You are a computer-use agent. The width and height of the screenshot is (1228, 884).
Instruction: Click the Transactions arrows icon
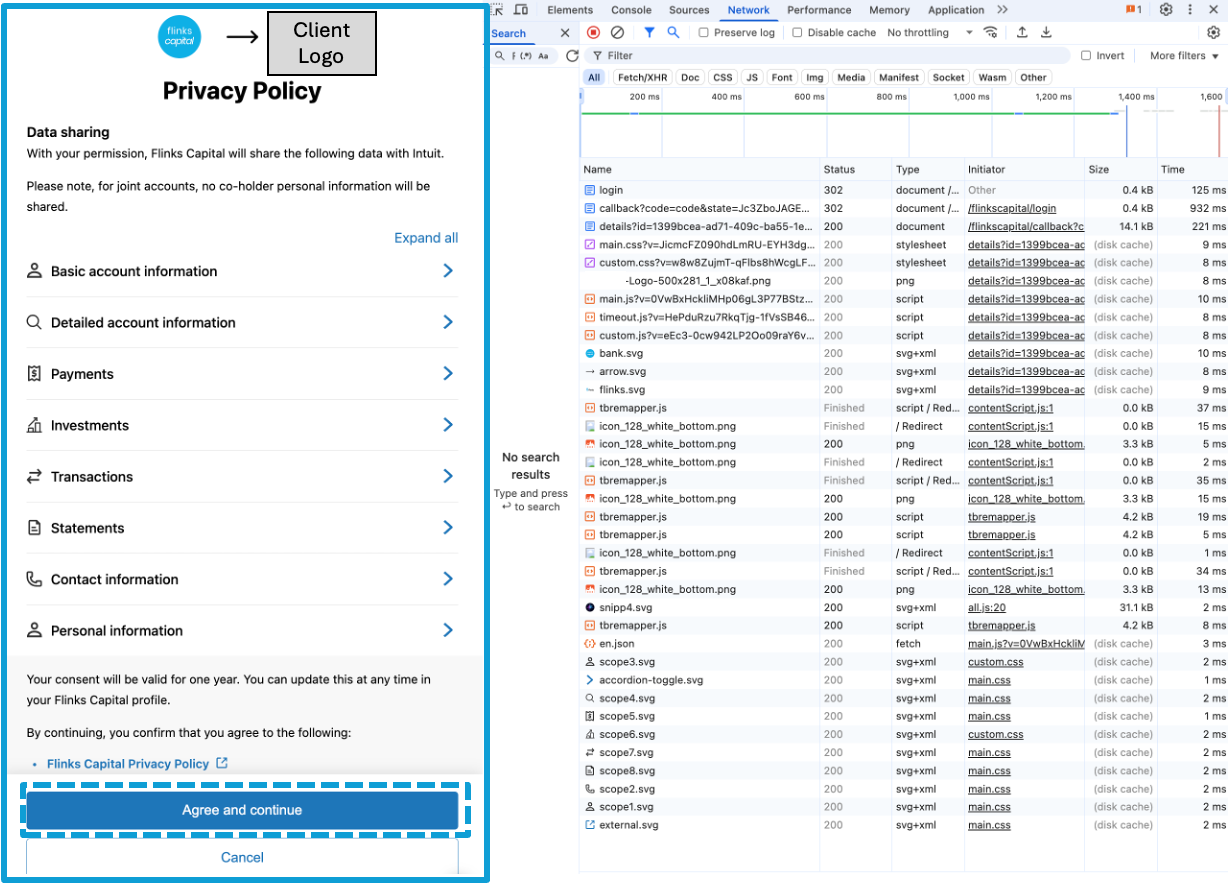pos(34,476)
